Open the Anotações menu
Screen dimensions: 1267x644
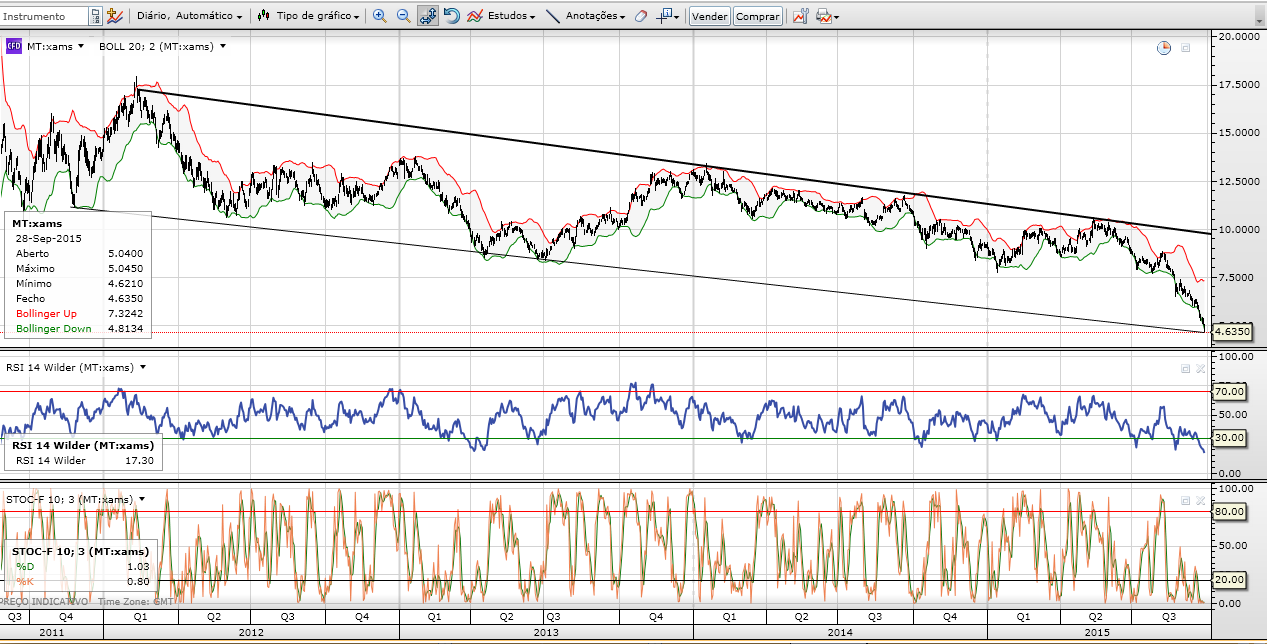[596, 17]
